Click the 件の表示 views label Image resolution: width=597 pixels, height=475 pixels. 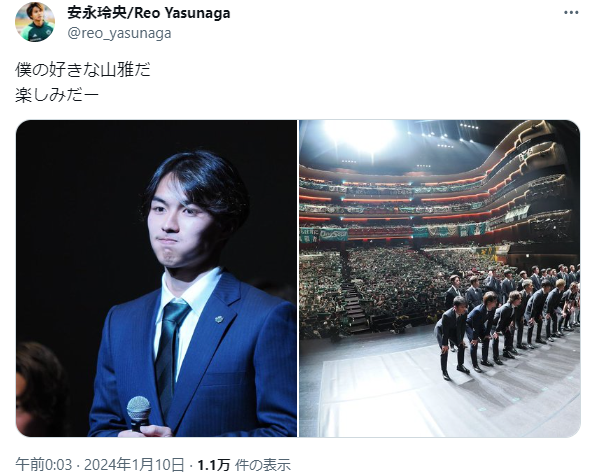pos(263,465)
